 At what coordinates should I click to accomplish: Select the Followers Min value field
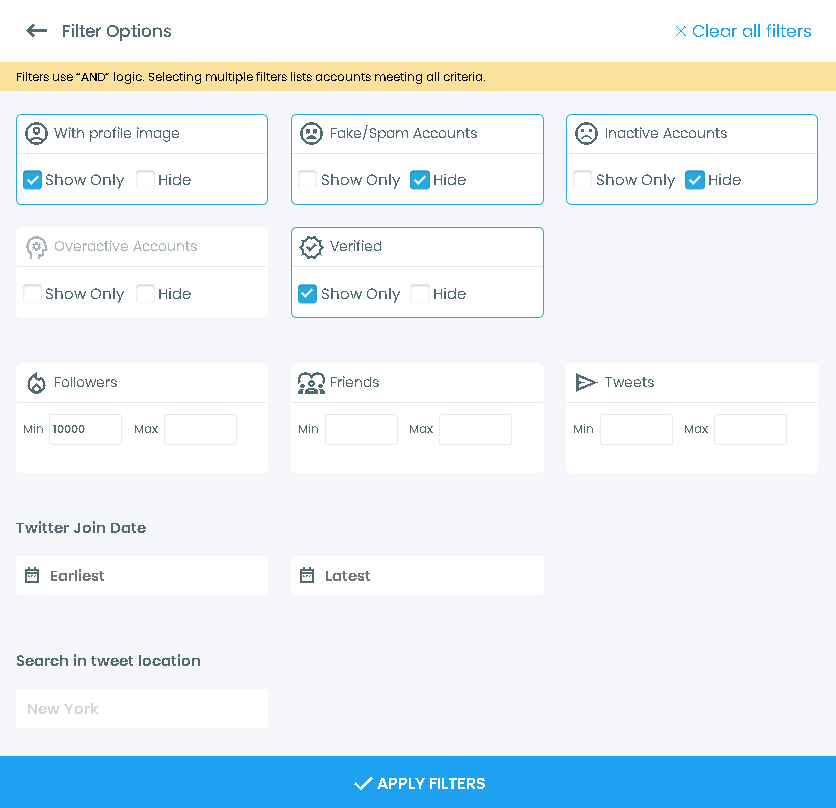[x=85, y=429]
